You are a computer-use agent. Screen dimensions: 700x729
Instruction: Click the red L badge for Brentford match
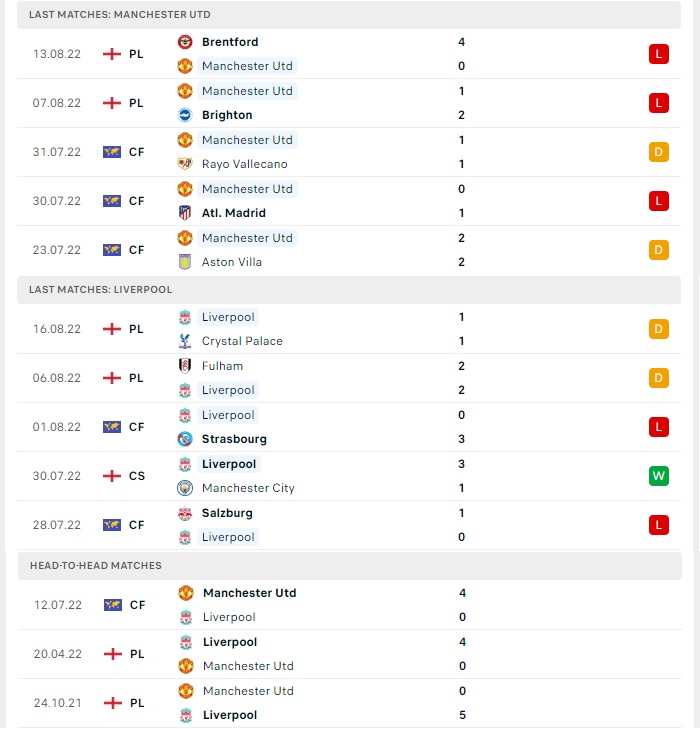tap(659, 54)
